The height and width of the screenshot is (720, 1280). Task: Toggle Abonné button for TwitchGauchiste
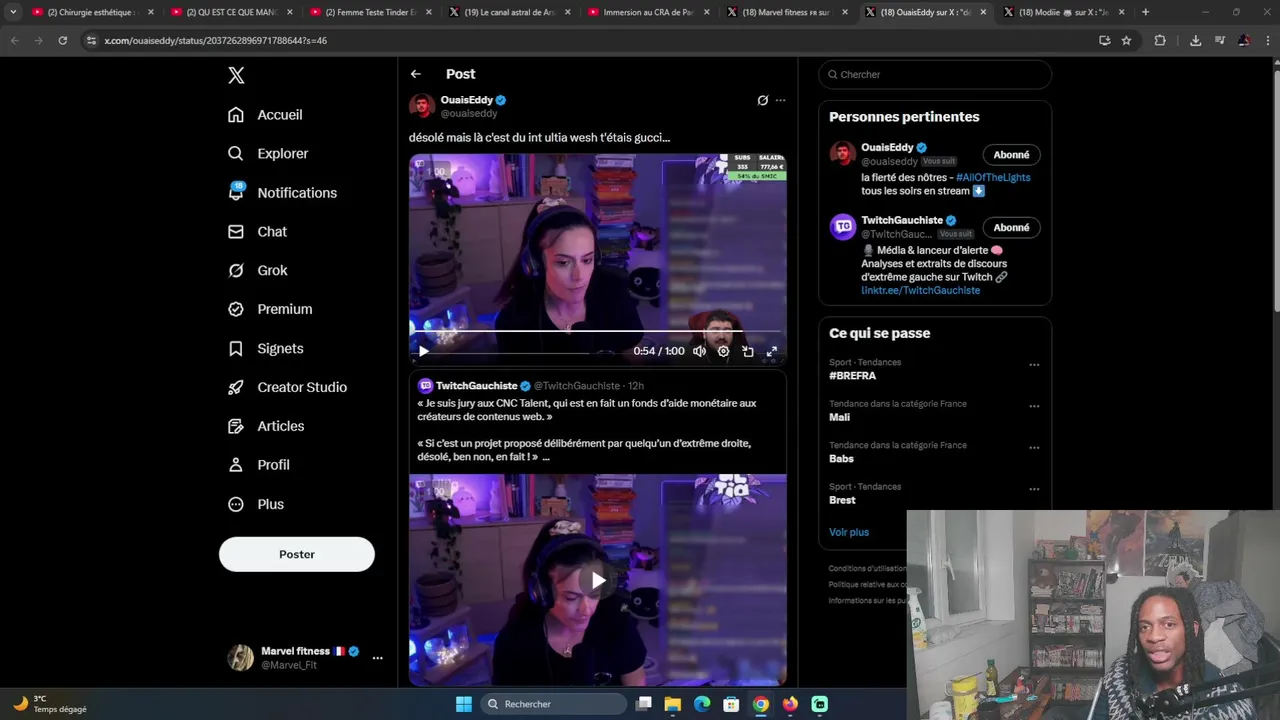pos(1011,228)
